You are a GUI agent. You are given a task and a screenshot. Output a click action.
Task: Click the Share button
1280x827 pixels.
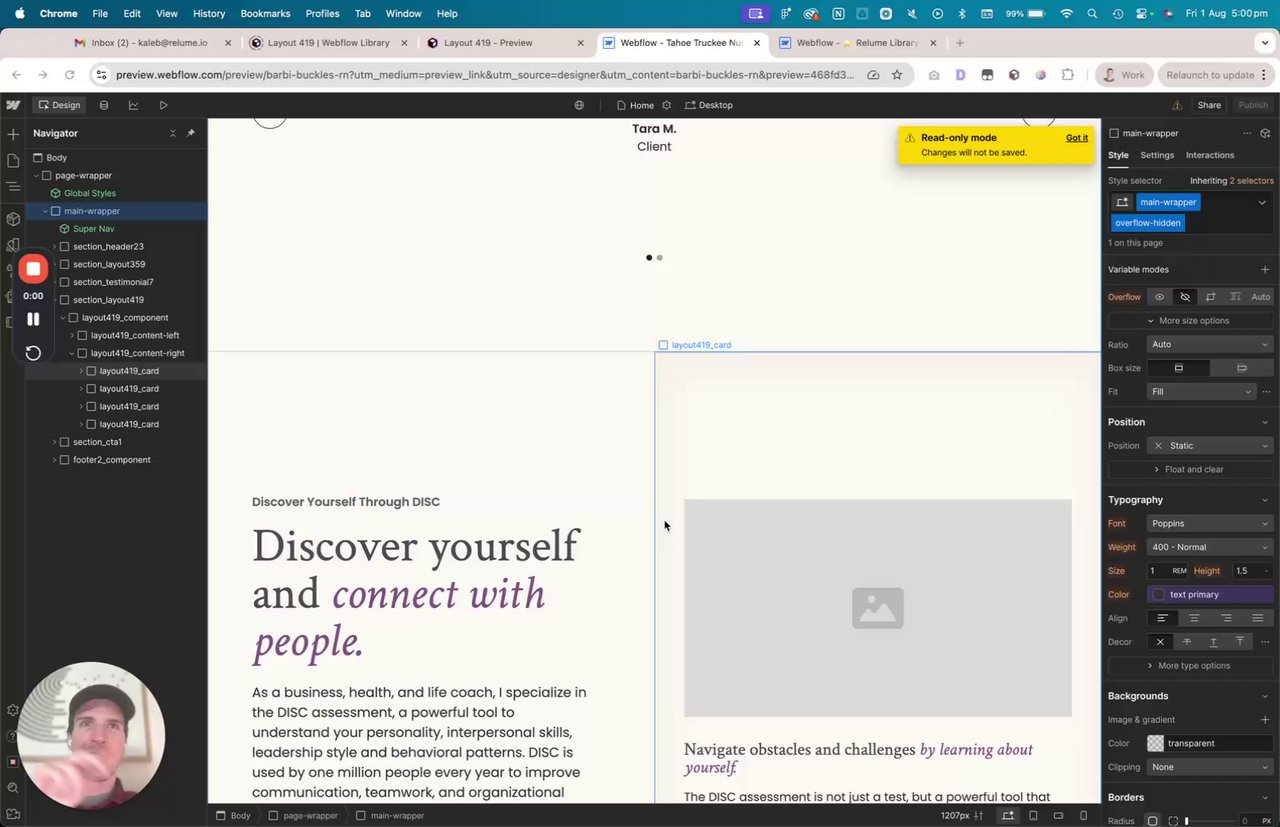(1209, 105)
